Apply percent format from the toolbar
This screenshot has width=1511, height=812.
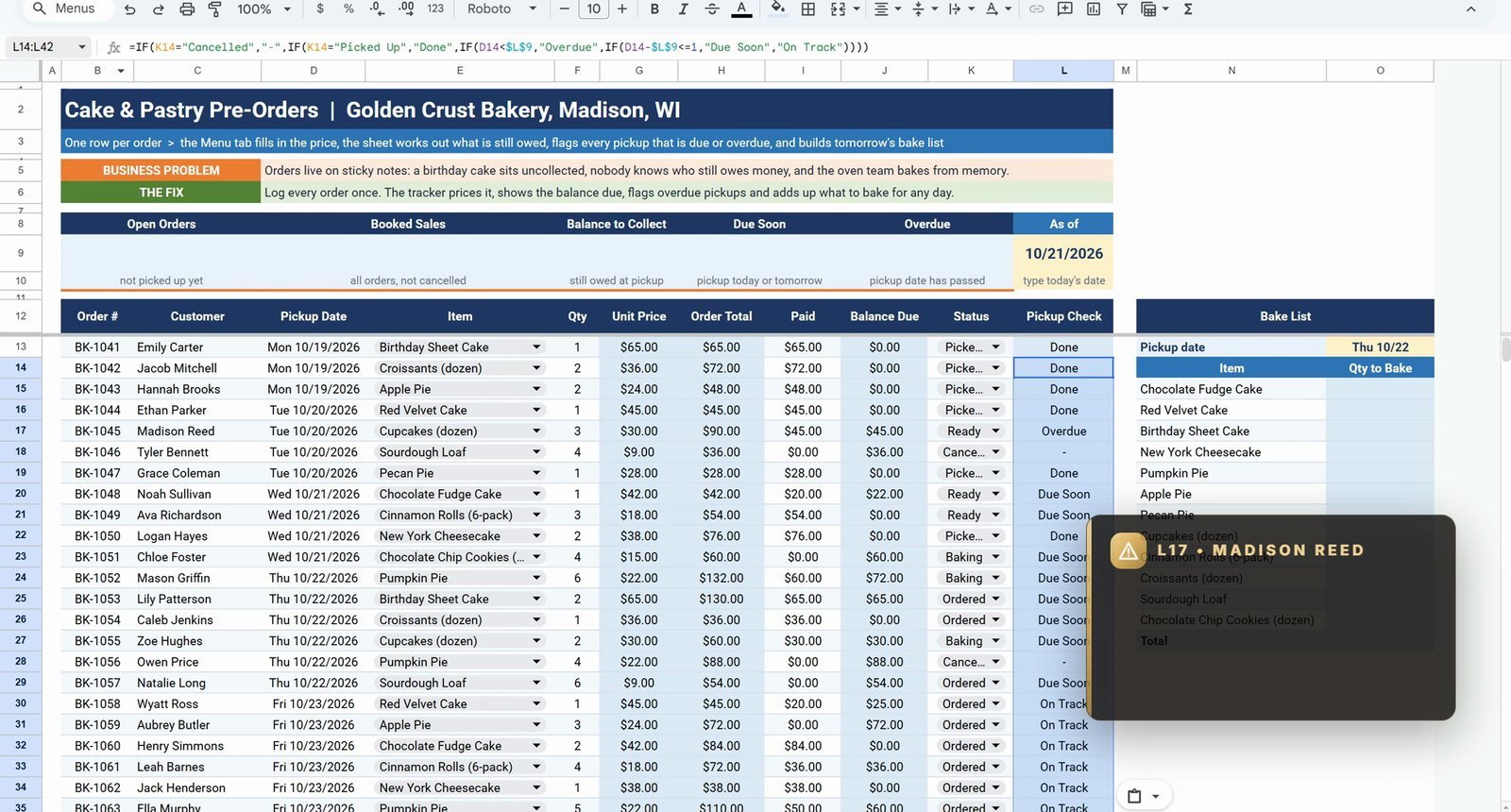[348, 8]
